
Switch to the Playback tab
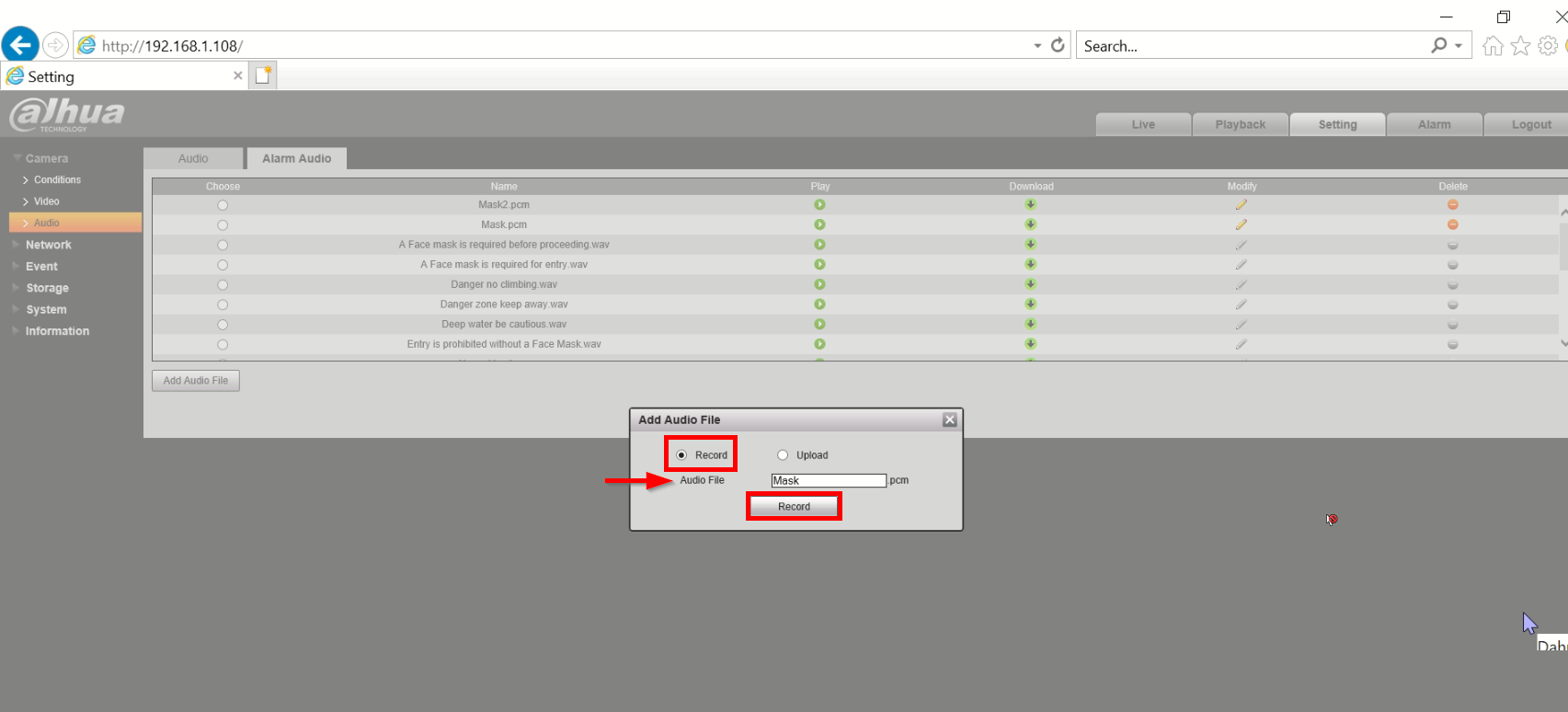[x=1241, y=124]
